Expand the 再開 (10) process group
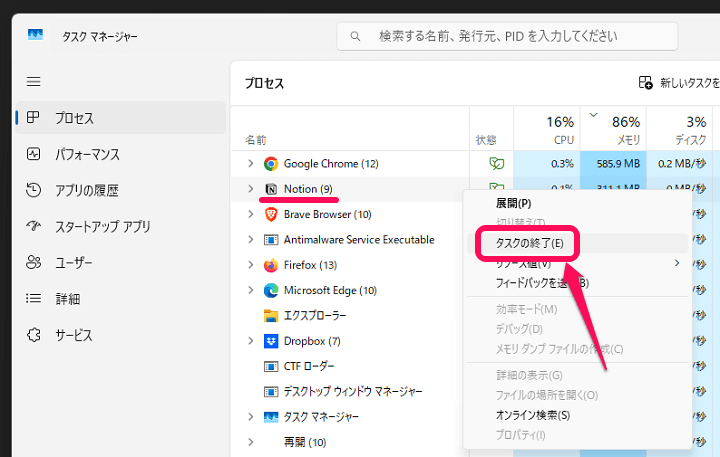720x457 pixels. coord(250,442)
